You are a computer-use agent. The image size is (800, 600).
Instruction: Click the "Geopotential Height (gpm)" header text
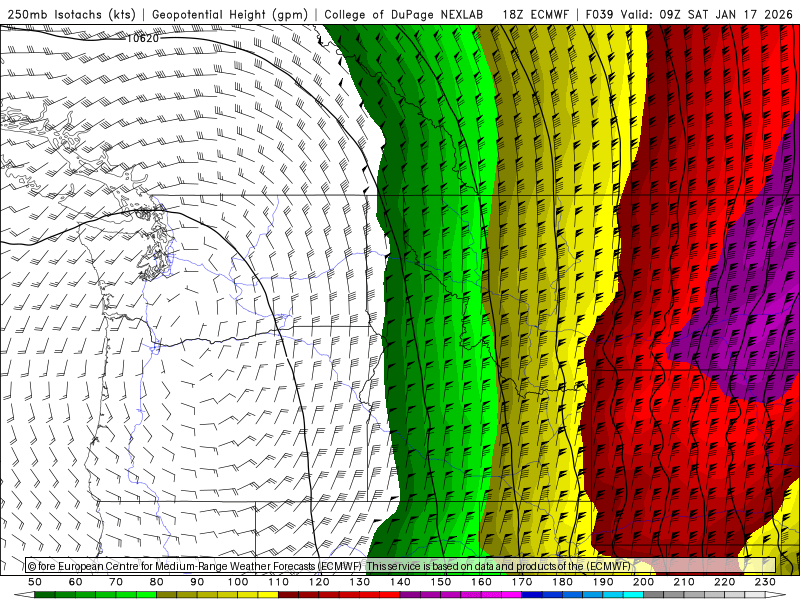click(230, 15)
